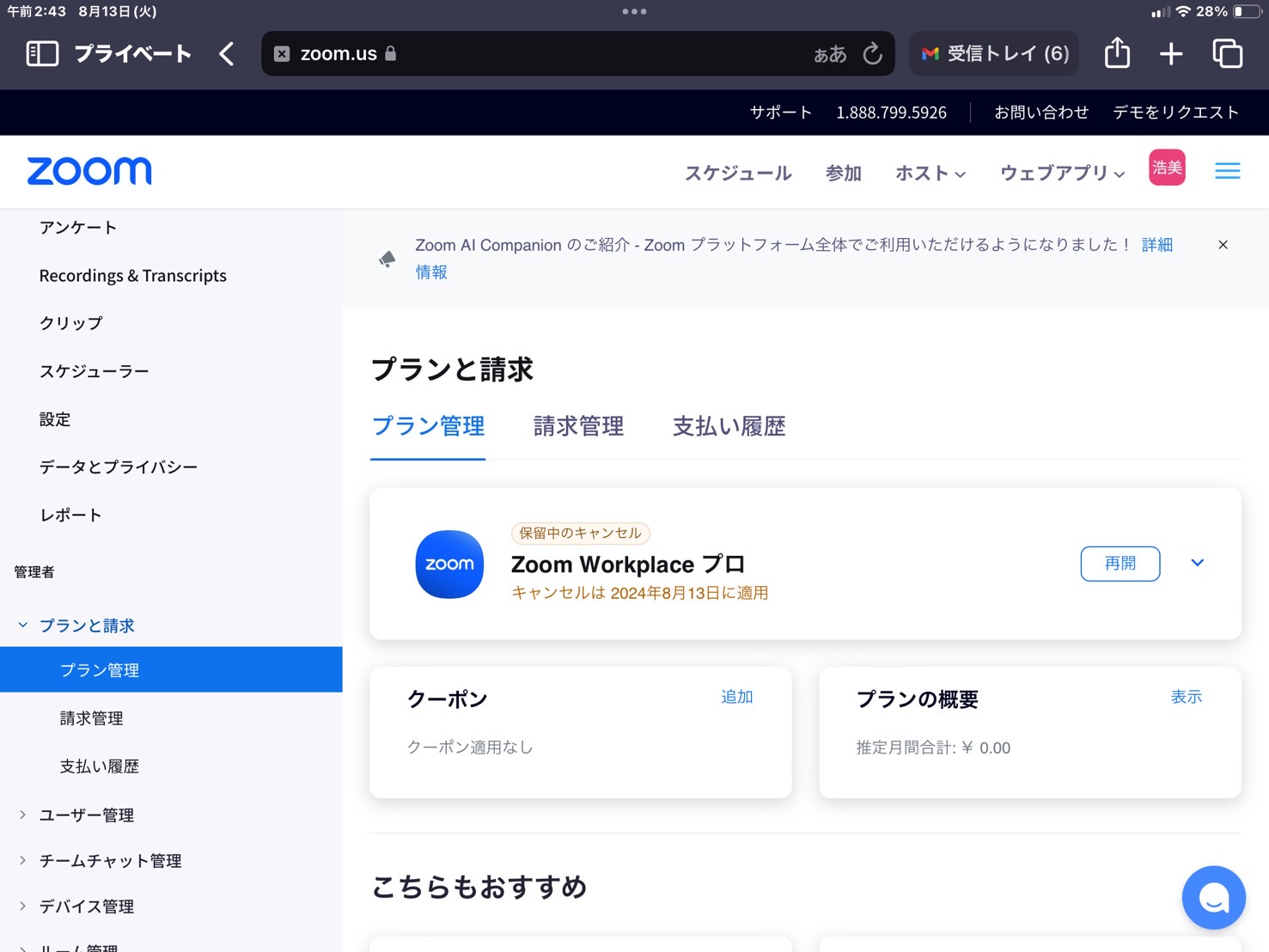Open レポート in sidebar
The image size is (1269, 952).
click(x=71, y=515)
